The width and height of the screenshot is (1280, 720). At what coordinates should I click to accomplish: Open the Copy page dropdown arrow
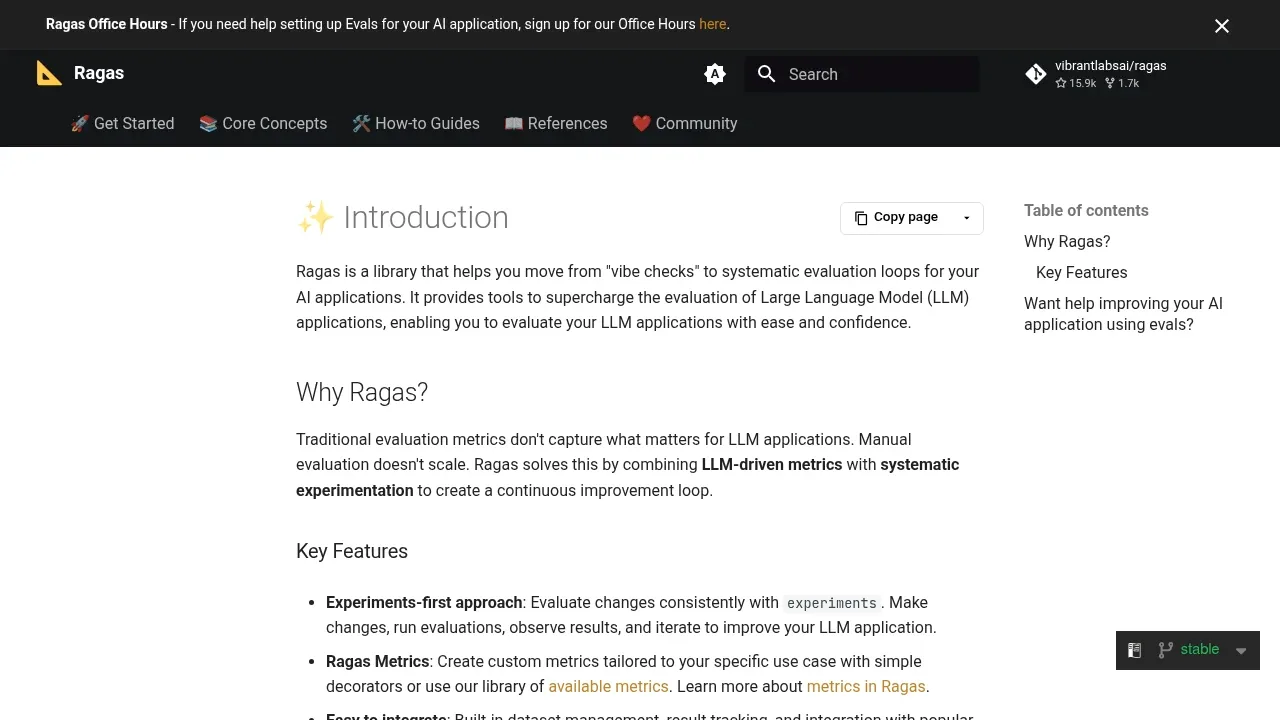tap(966, 218)
